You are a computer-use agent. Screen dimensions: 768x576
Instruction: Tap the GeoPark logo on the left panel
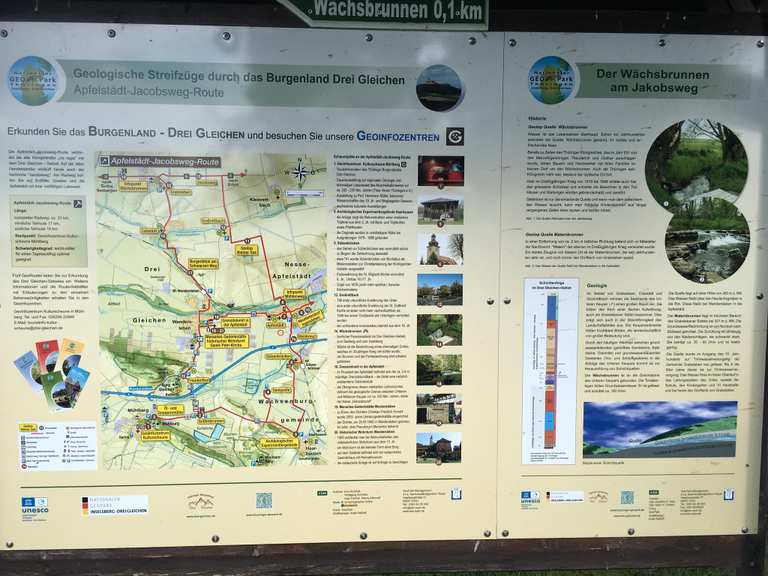point(33,81)
